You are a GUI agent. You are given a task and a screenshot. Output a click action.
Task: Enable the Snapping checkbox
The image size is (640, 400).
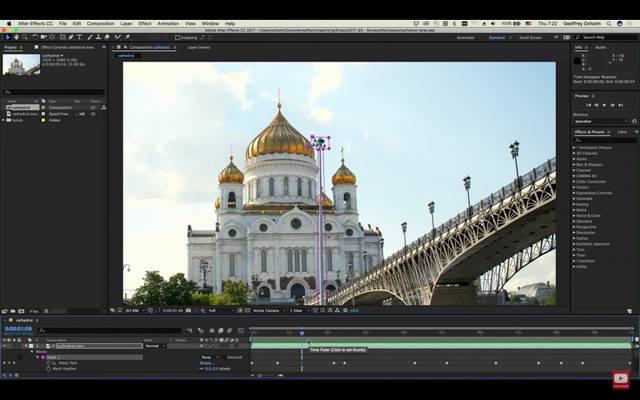pos(178,38)
